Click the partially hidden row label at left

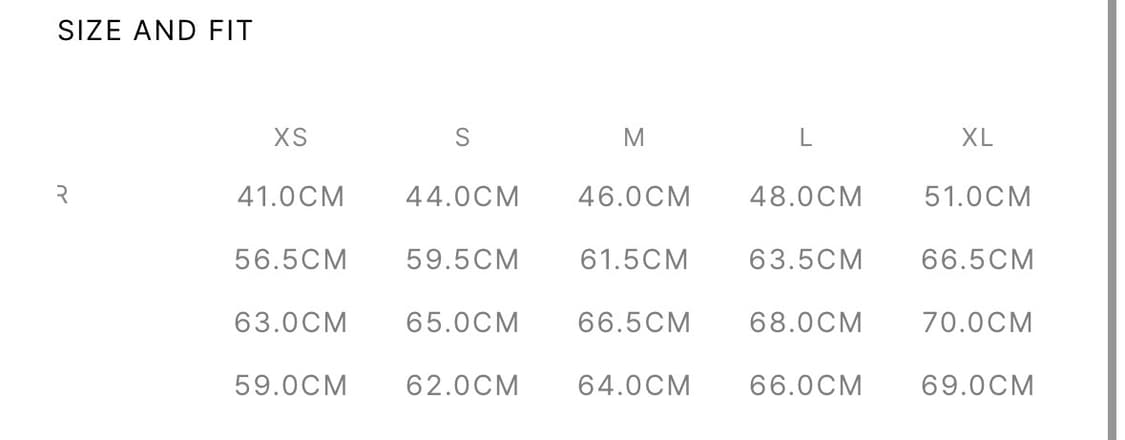pos(61,196)
